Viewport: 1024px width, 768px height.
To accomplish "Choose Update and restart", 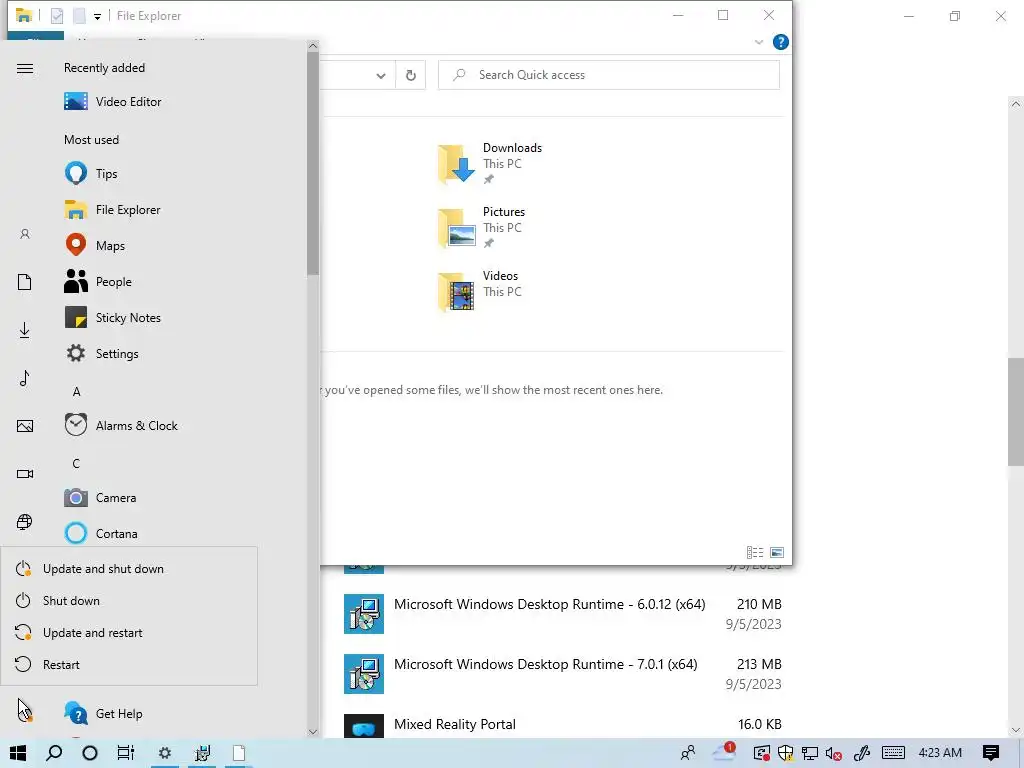I will click(x=129, y=633).
